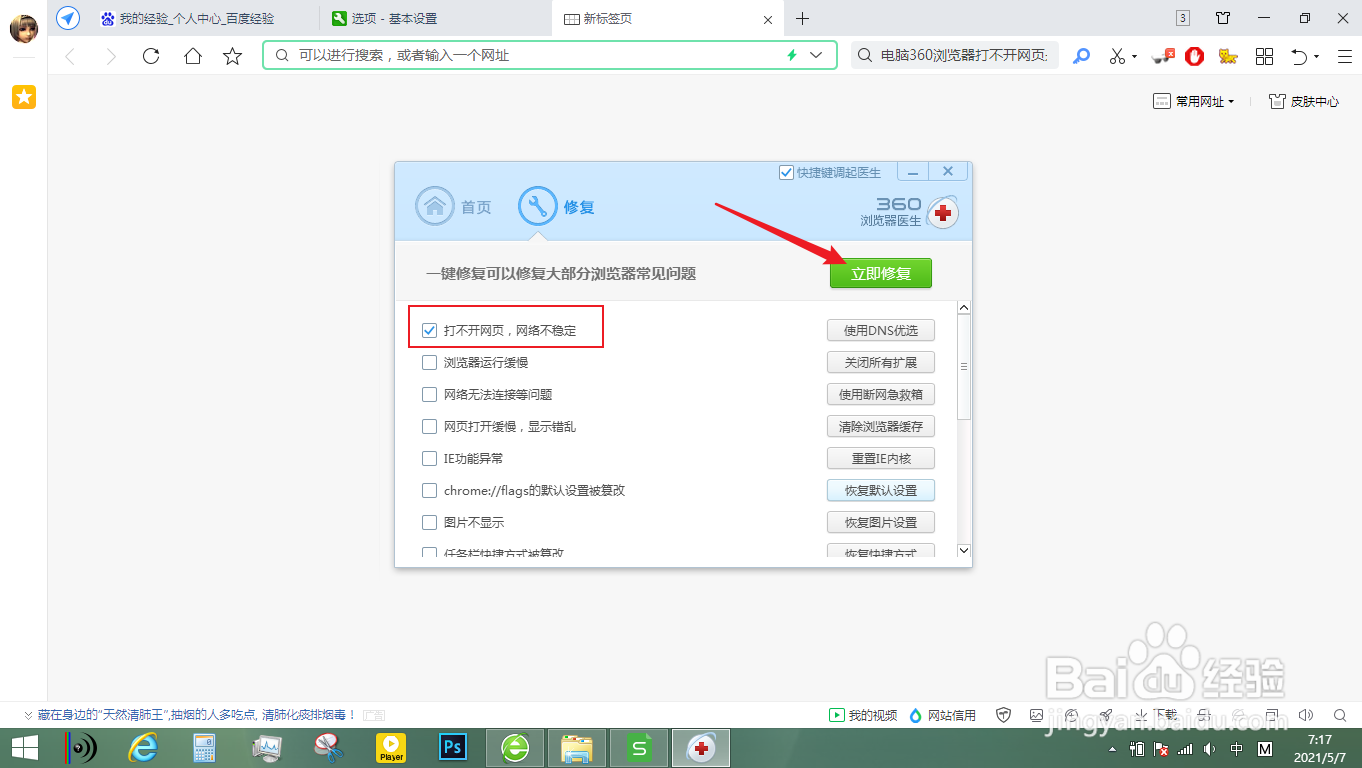1362x768 pixels.
Task: Click the zoom magnifier in status bar
Action: pyautogui.click(x=1340, y=715)
